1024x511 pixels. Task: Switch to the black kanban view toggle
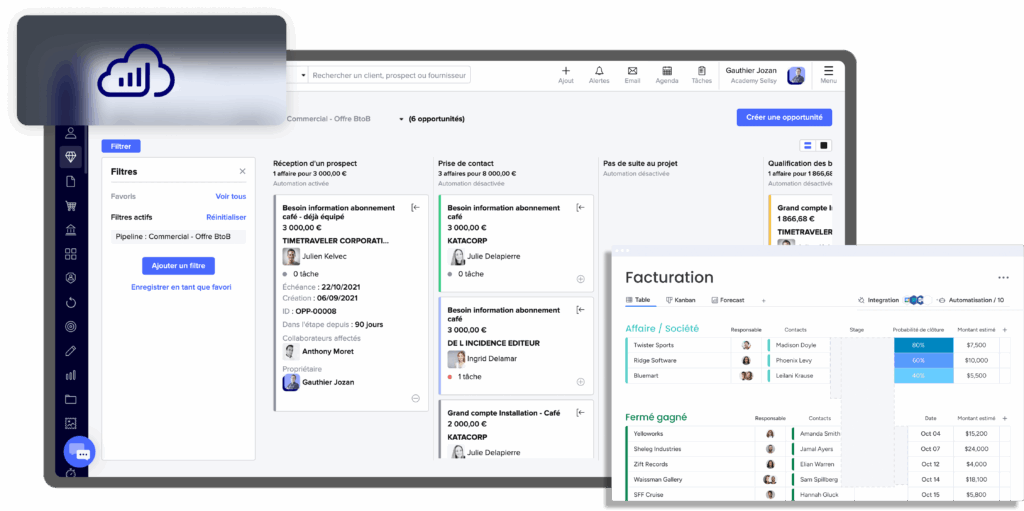click(x=824, y=145)
